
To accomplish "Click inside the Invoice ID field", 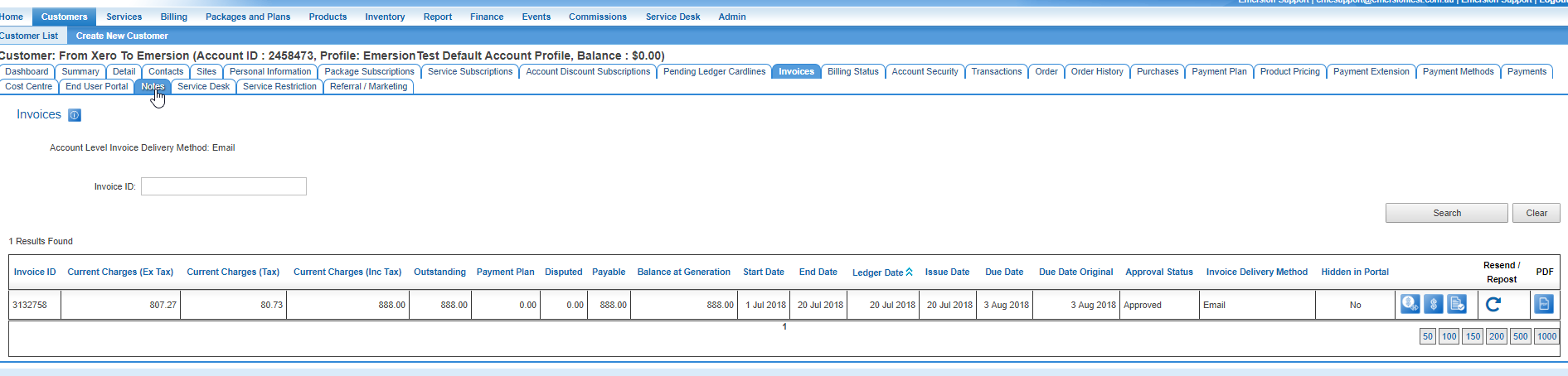I will (224, 186).
